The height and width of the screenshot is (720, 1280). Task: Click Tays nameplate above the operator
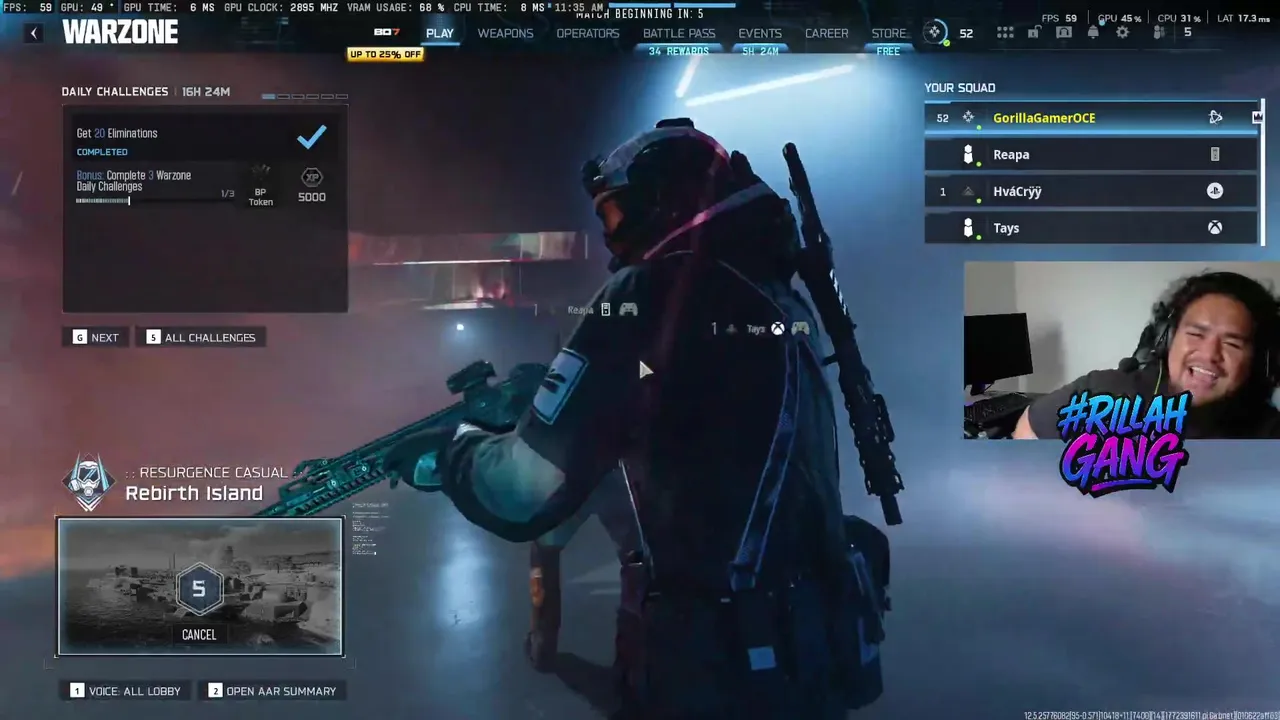[x=760, y=328]
